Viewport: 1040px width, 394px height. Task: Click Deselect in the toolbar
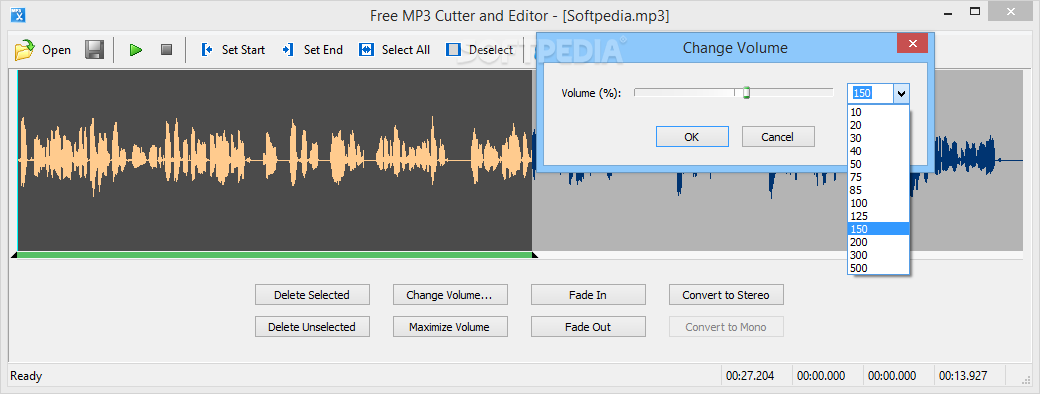[x=480, y=50]
